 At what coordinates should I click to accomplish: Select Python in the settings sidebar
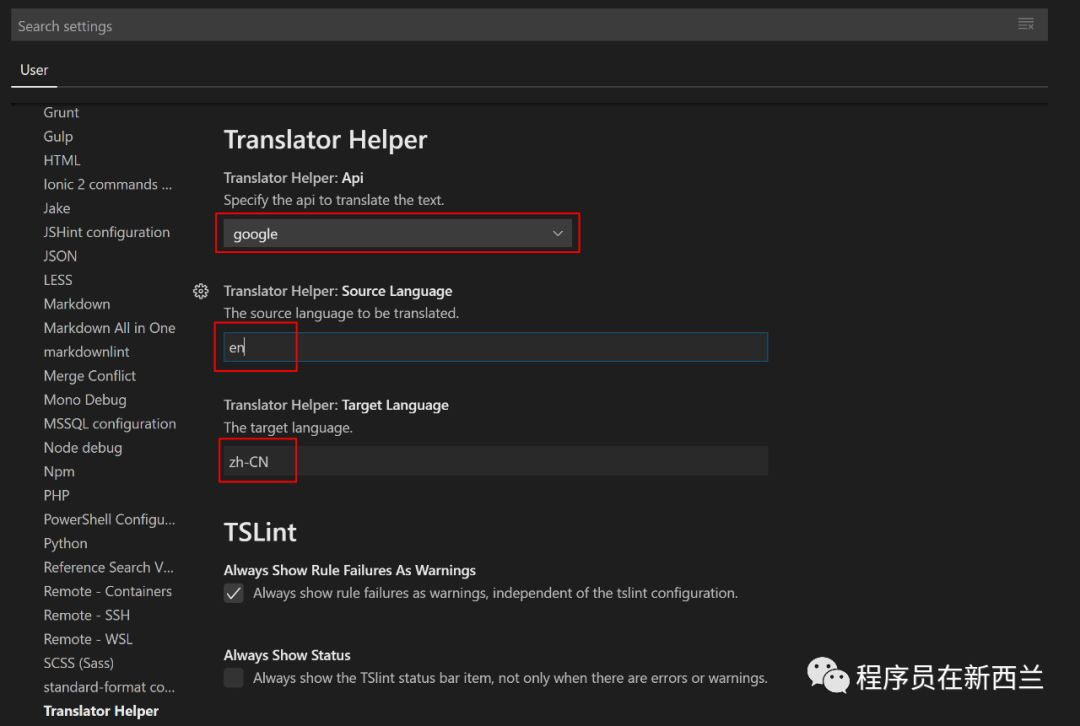65,543
